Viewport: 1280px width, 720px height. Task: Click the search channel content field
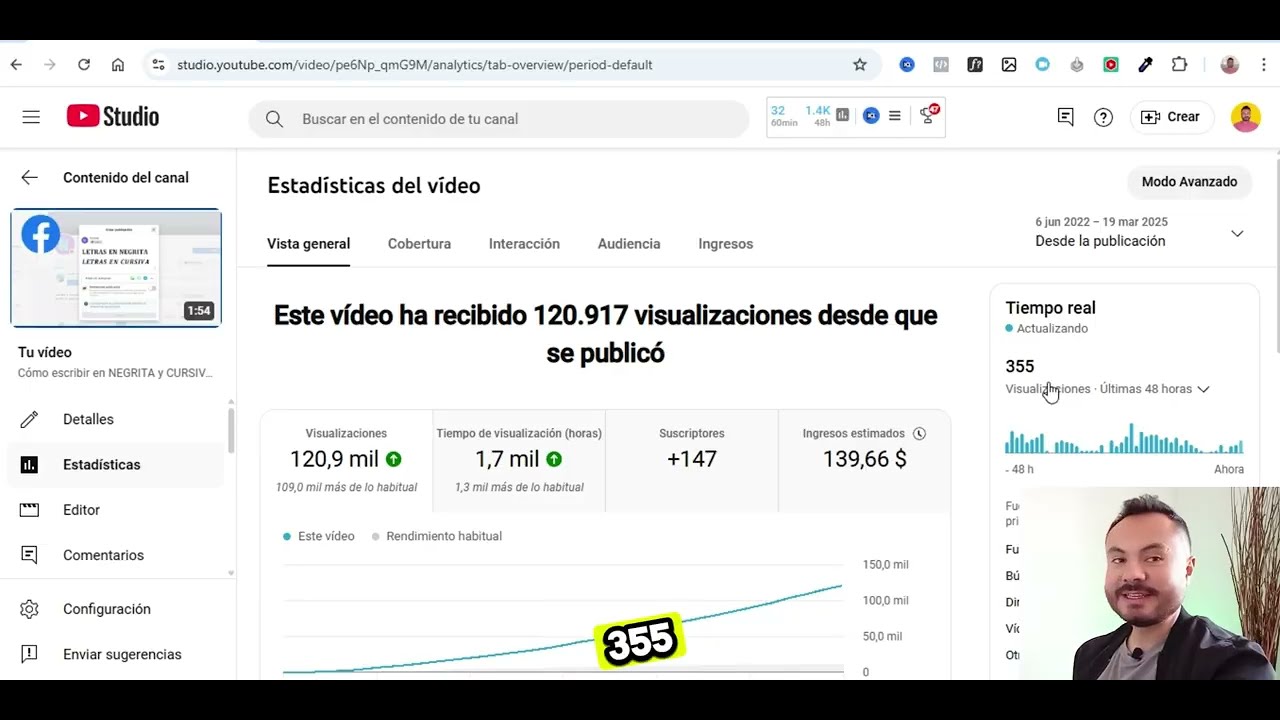[499, 119]
